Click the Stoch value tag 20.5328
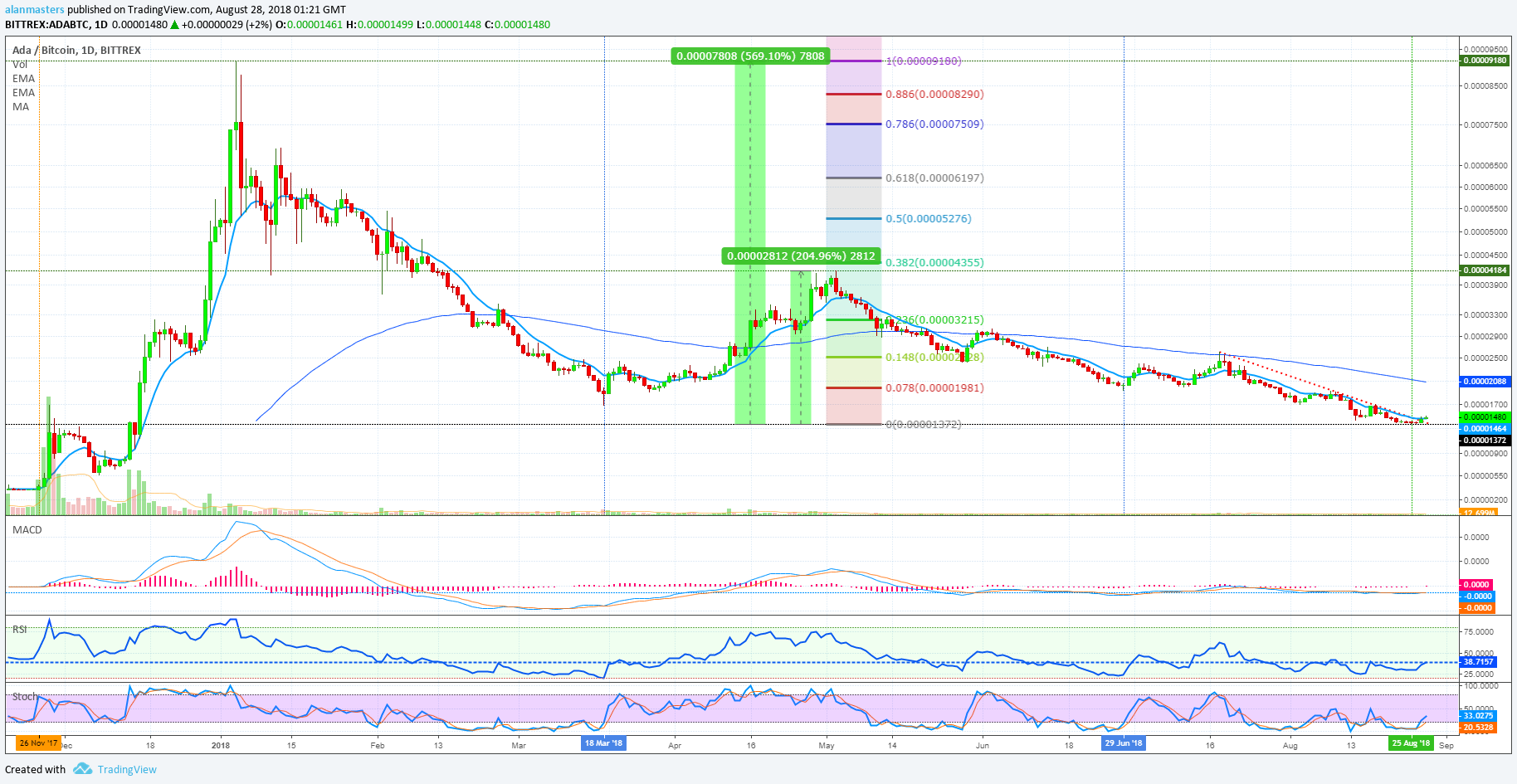The height and width of the screenshot is (784, 1517). click(1478, 727)
